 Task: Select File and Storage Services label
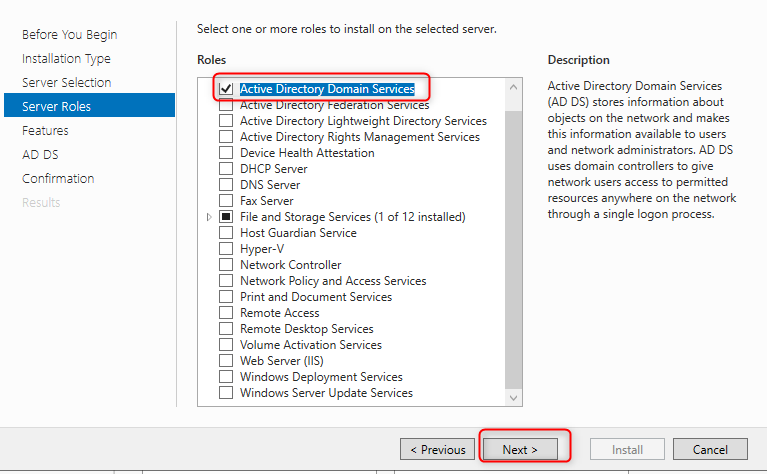353,217
